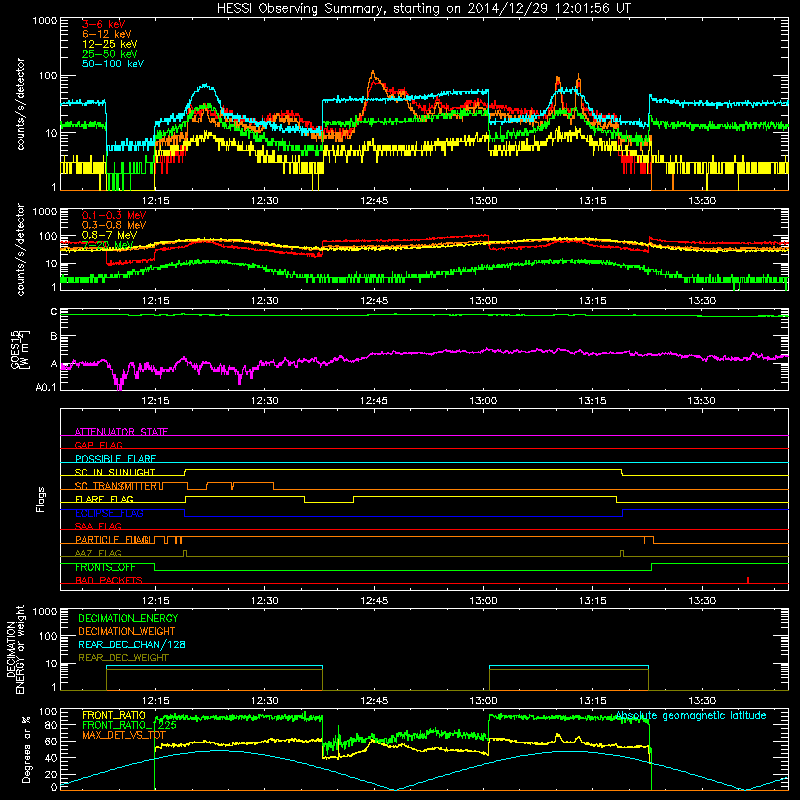The height and width of the screenshot is (800, 800).
Task: Click the DECIMATION ENERGY or weight axis title
Action: (x=15, y=649)
